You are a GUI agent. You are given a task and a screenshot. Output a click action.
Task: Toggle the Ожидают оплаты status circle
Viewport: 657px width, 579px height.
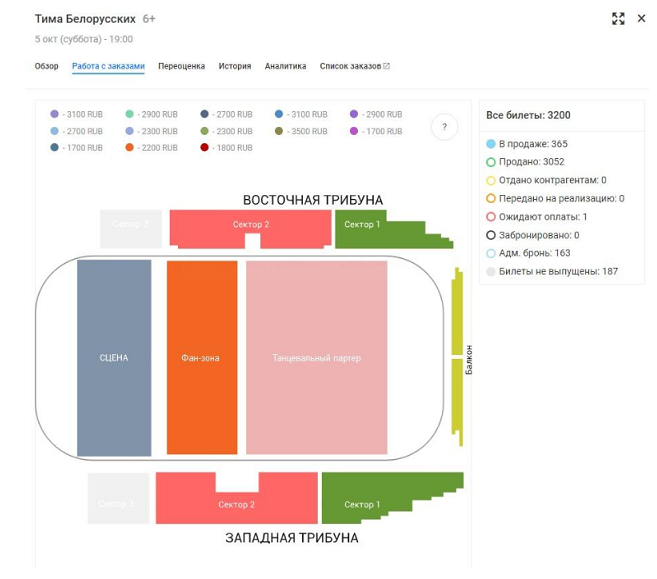coord(491,217)
